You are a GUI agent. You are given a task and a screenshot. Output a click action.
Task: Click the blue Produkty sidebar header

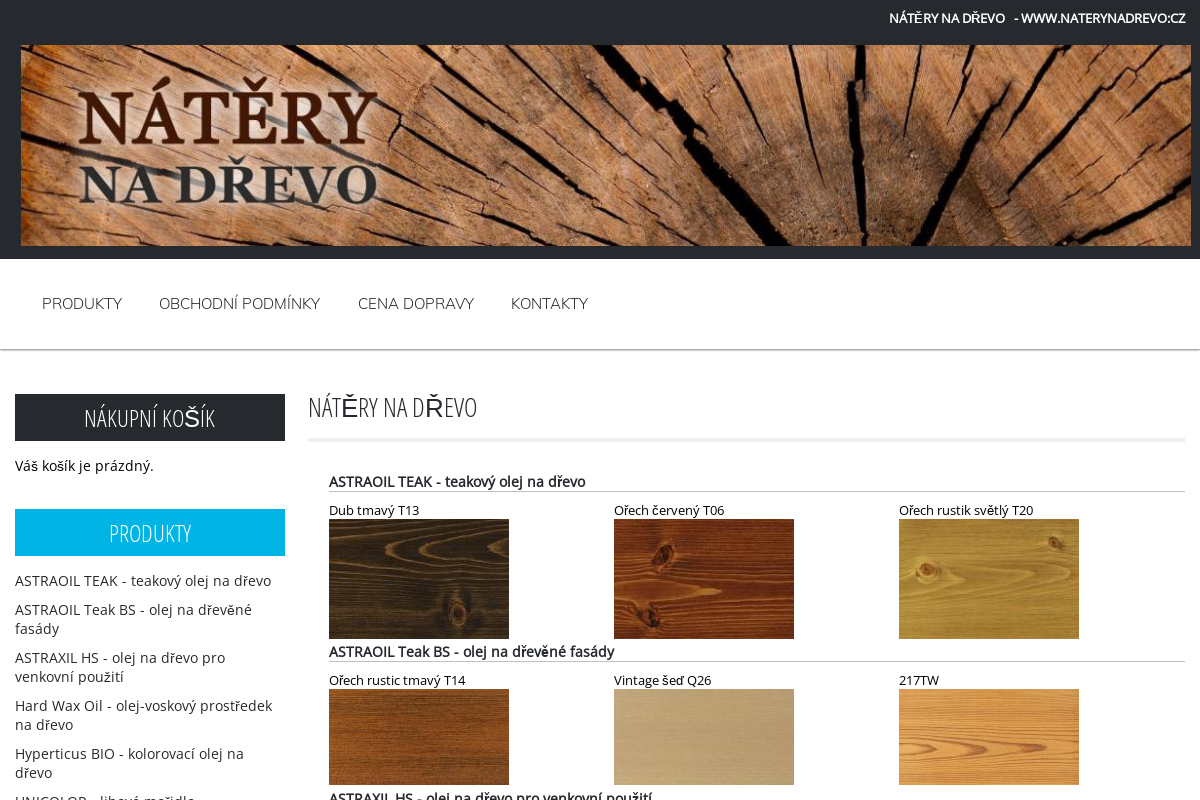point(150,532)
